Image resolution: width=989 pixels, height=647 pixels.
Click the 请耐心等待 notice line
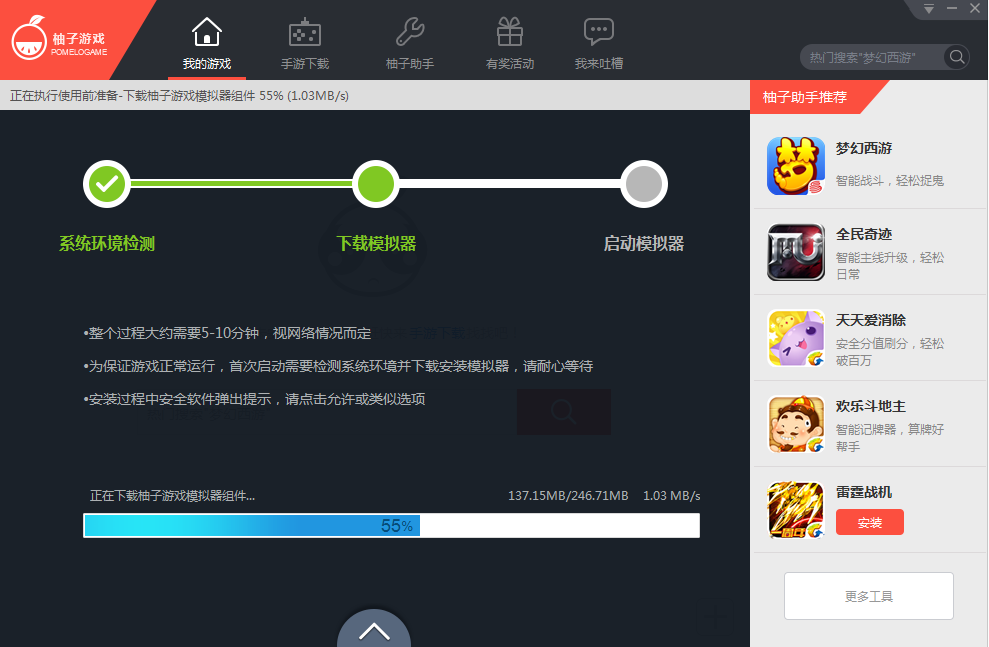click(338, 366)
